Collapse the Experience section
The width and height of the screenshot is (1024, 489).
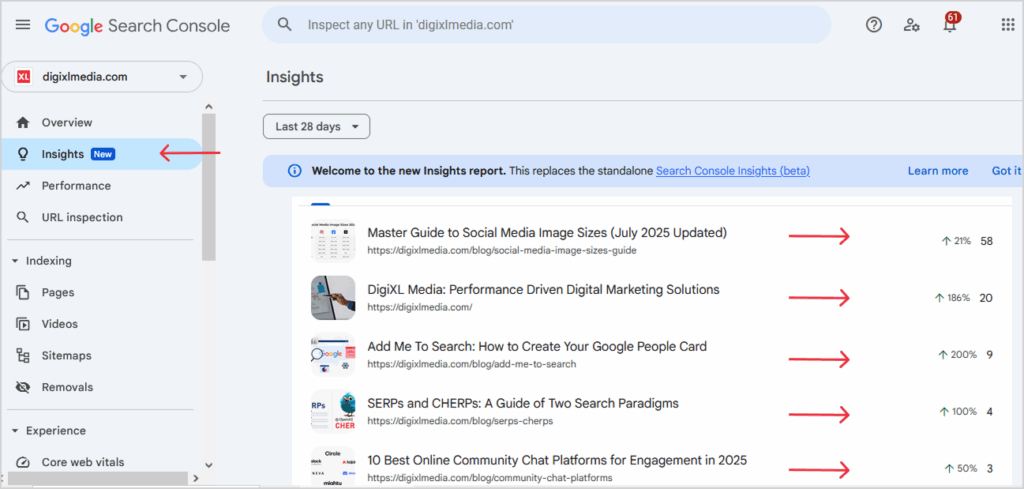click(x=15, y=431)
